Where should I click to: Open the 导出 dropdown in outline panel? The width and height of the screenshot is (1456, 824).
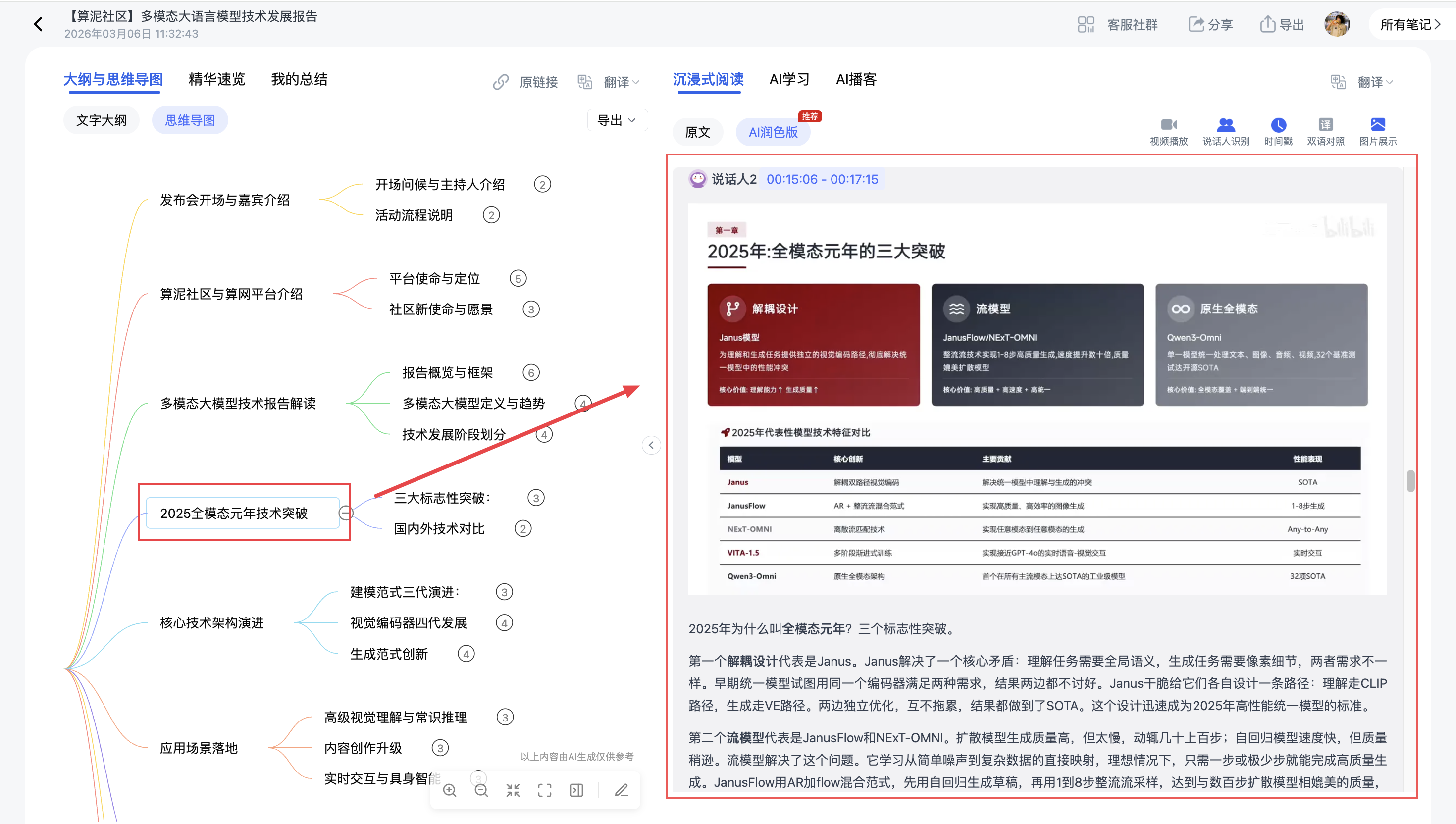[617, 120]
